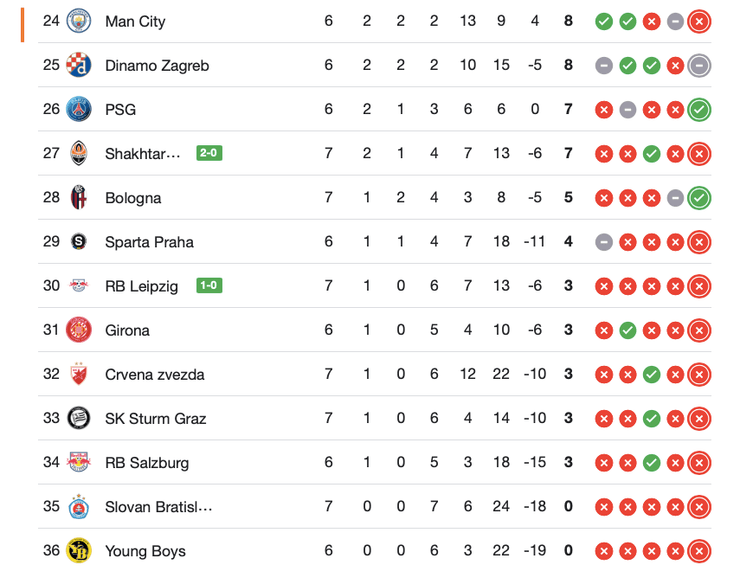Image resolution: width=740 pixels, height=583 pixels.
Task: Select the Slovan Bratislava table row name
Action: click(x=158, y=506)
